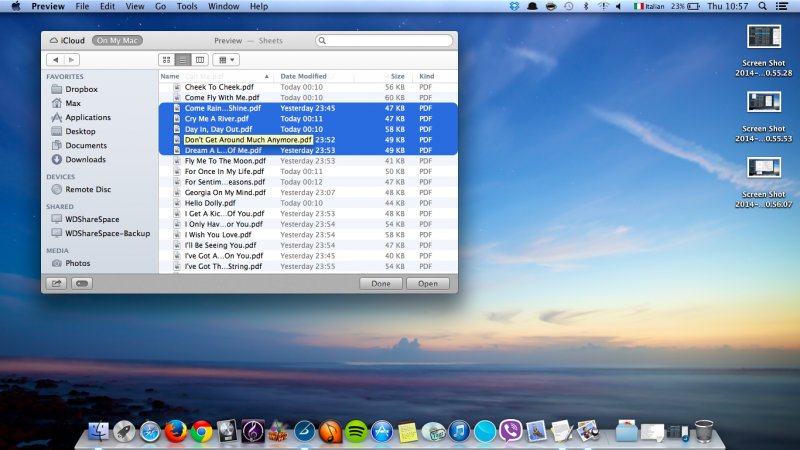The width and height of the screenshot is (800, 450).
Task: Click the Done button
Action: (381, 283)
